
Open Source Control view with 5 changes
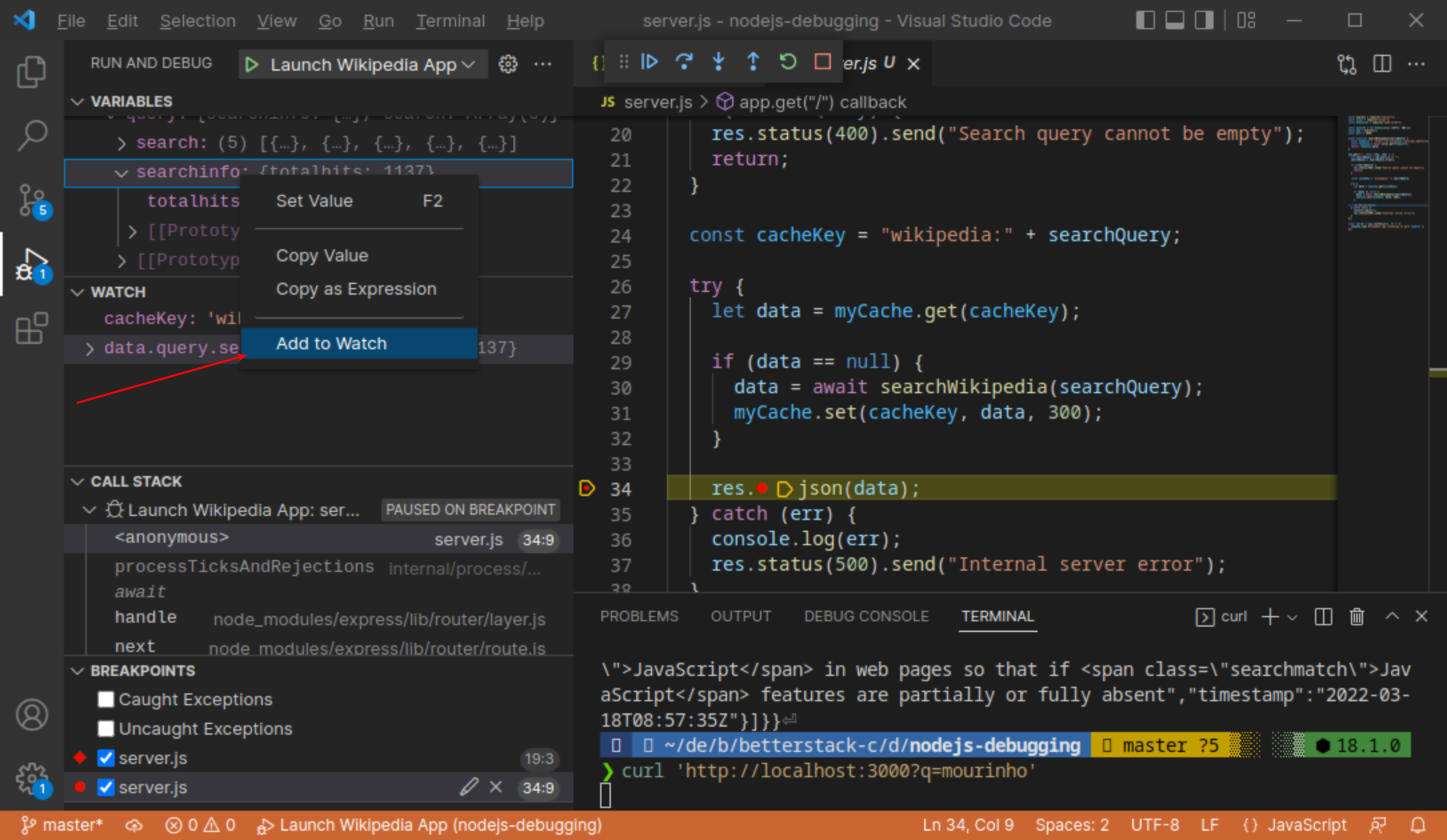tap(33, 201)
